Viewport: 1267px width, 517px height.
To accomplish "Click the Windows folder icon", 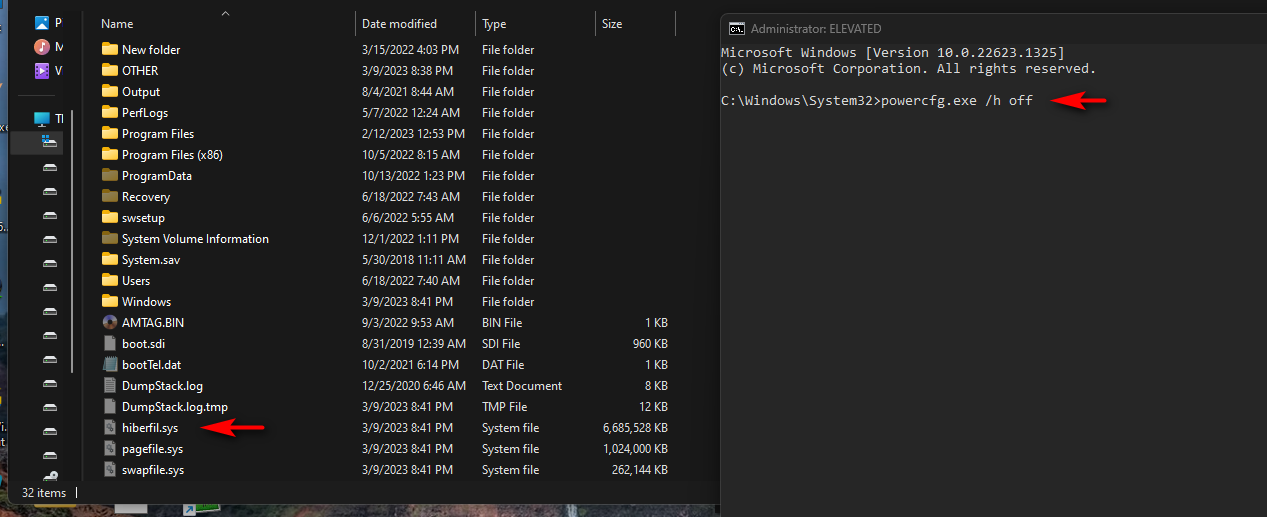I will click(110, 301).
